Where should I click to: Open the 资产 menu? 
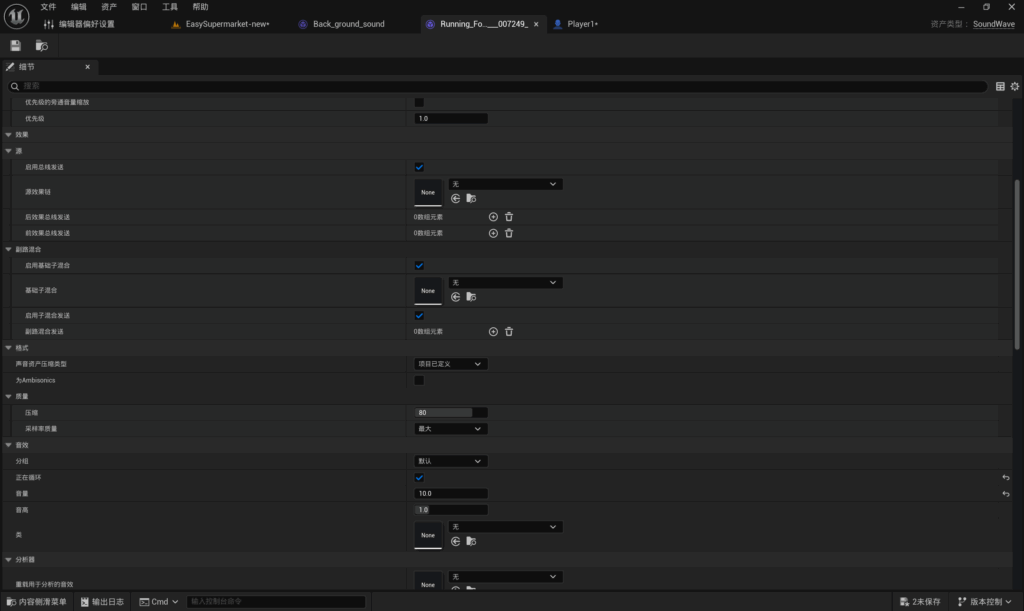click(x=109, y=7)
